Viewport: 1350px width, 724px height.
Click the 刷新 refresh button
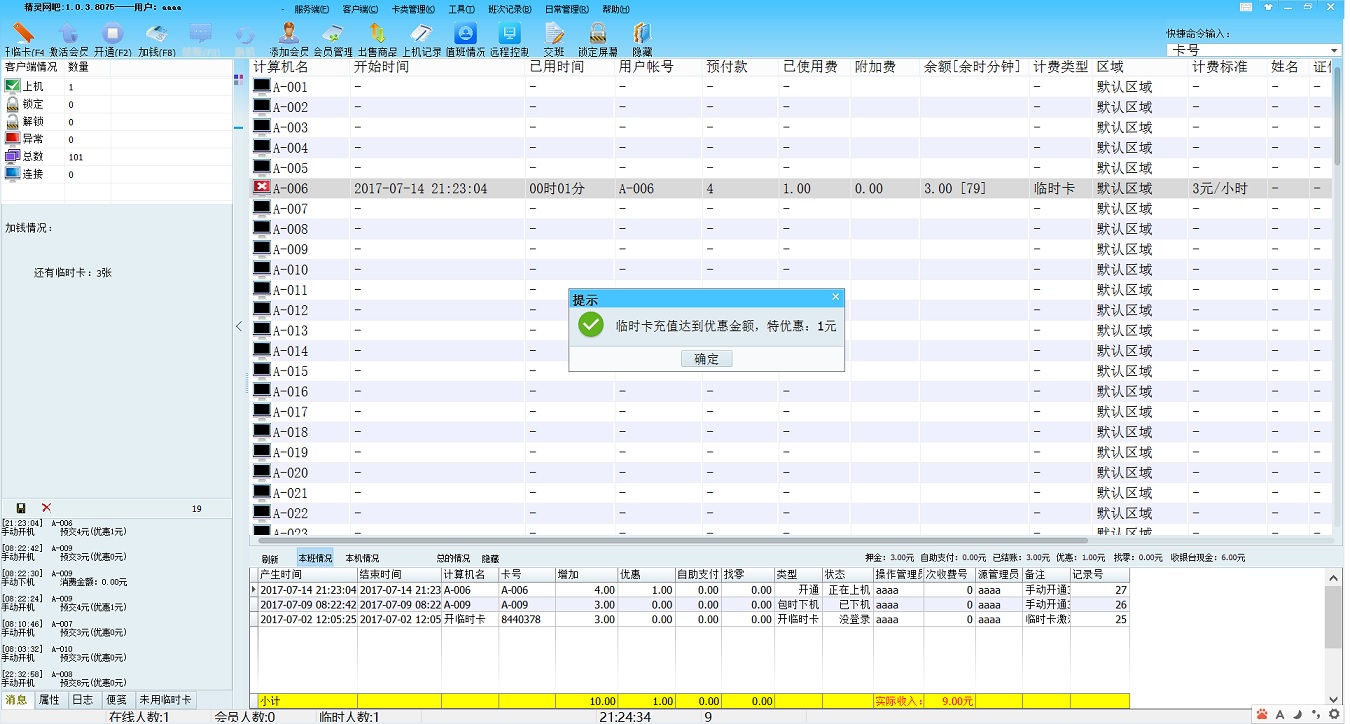(x=270, y=558)
